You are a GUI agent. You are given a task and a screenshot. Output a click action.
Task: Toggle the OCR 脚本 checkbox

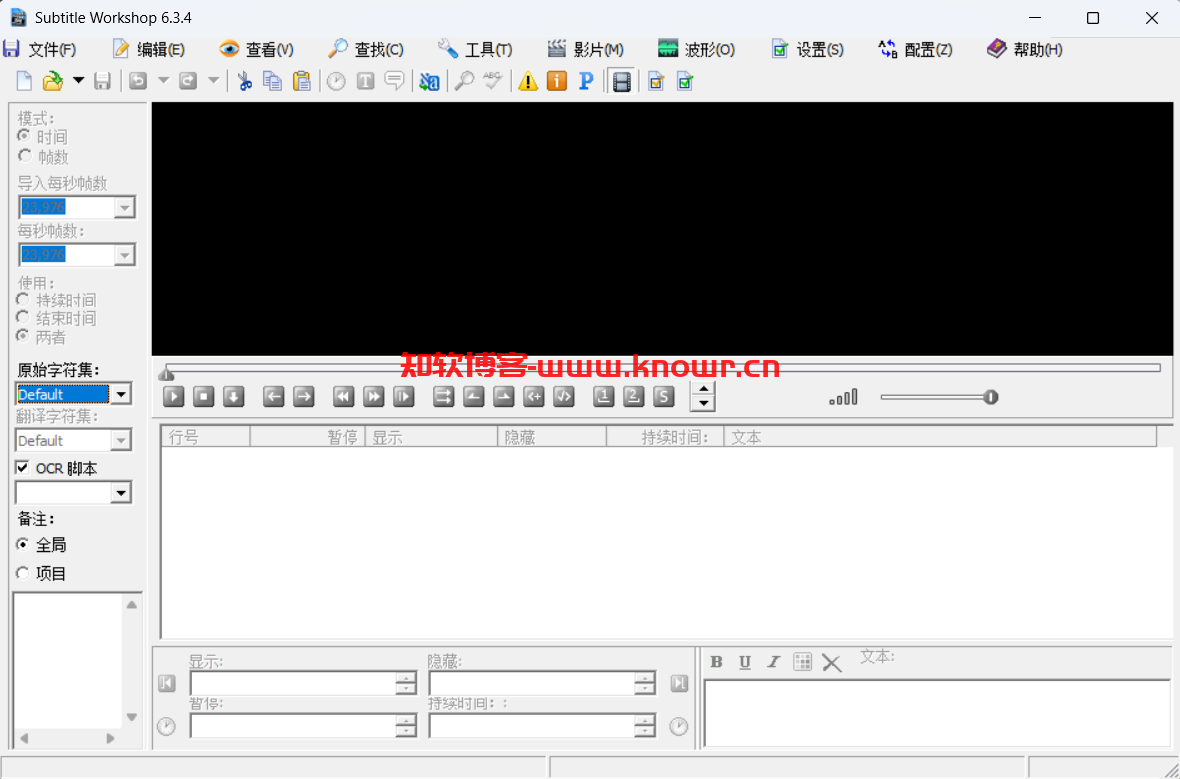coord(23,468)
